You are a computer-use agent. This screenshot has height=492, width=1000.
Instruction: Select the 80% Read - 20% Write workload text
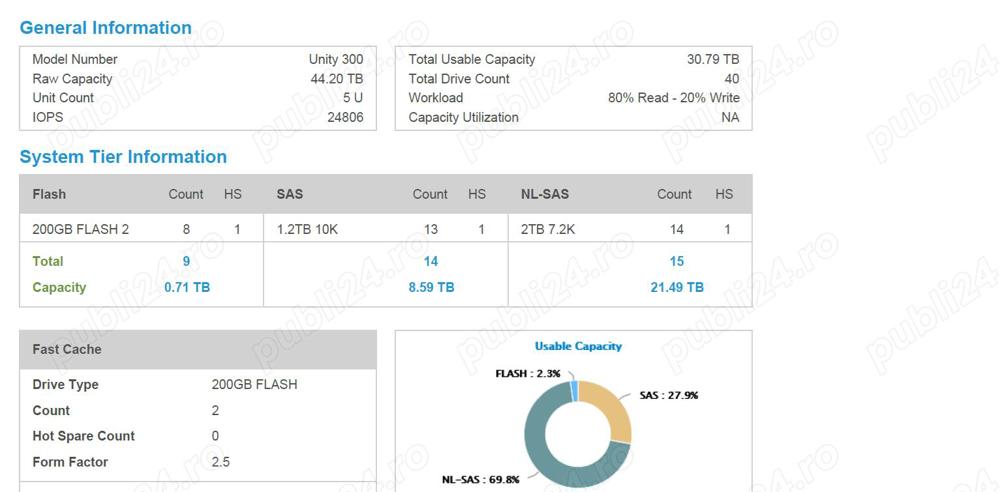673,98
